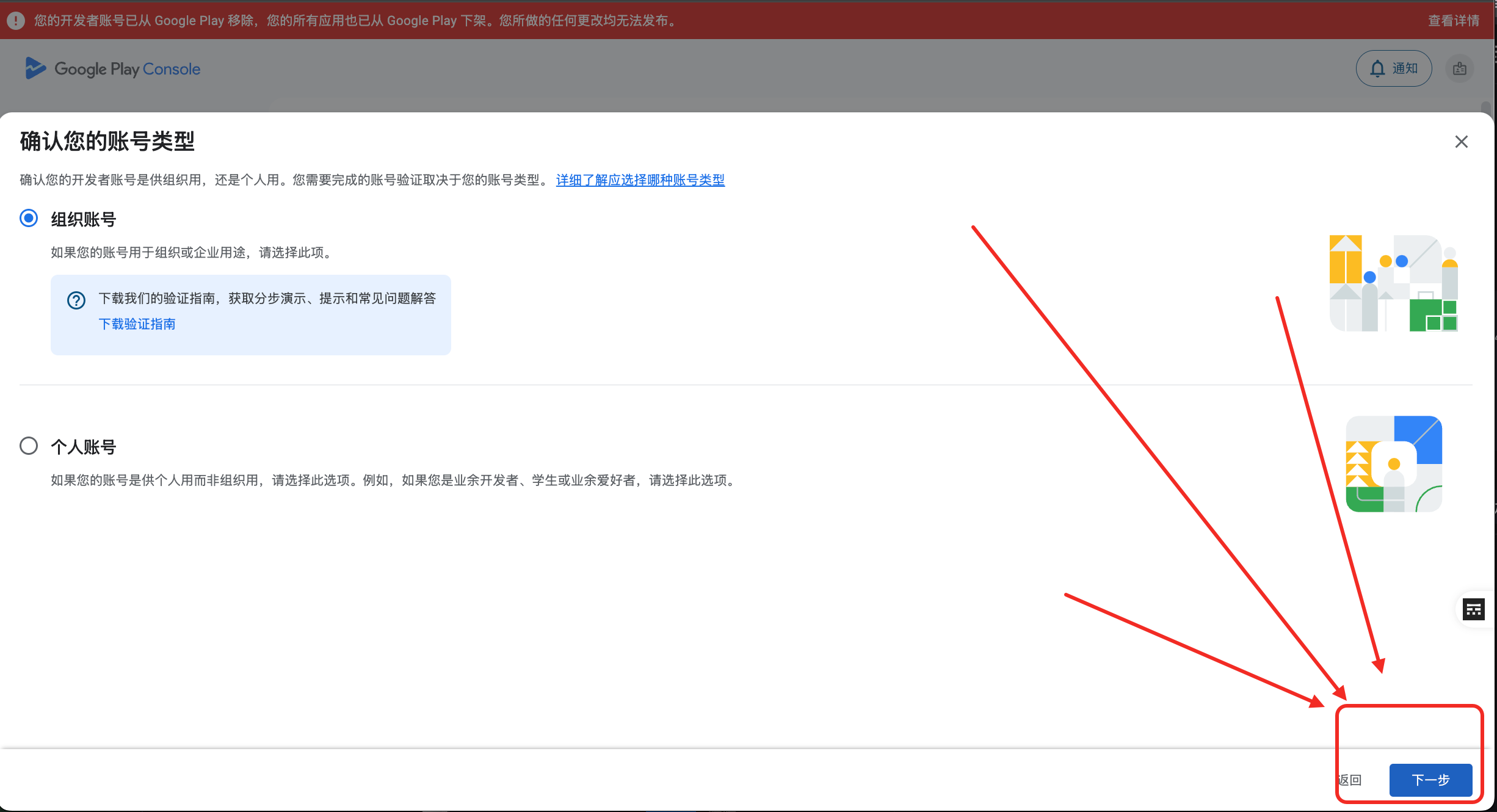Click the organization account illustration
1497x812 pixels.
(1393, 283)
